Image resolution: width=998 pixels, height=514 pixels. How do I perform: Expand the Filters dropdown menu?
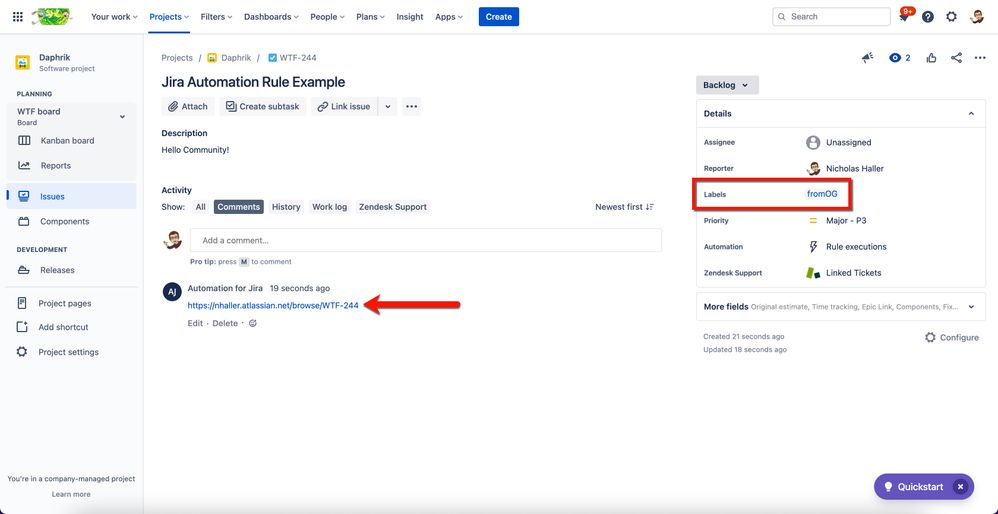click(x=216, y=17)
